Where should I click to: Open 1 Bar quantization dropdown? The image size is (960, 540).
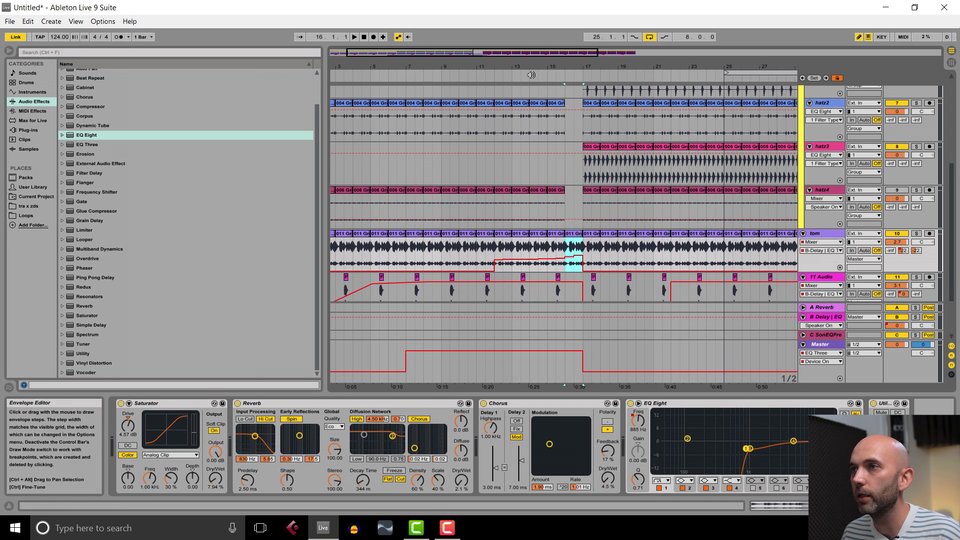[143, 37]
